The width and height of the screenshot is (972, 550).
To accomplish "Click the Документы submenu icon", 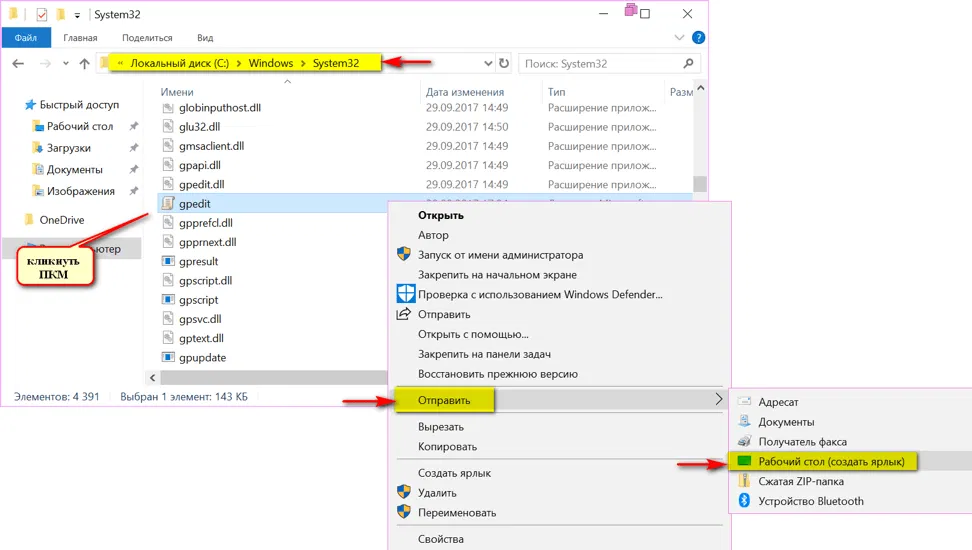I will click(744, 422).
